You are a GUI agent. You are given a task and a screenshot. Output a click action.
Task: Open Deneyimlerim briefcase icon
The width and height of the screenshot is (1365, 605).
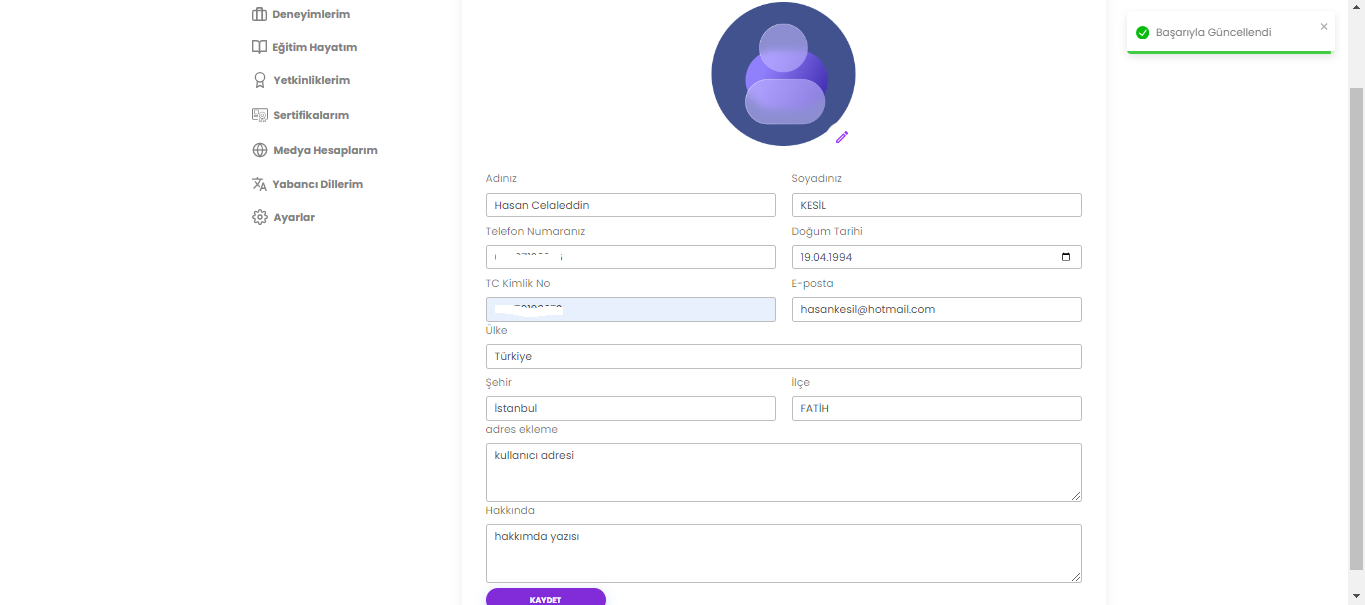260,14
